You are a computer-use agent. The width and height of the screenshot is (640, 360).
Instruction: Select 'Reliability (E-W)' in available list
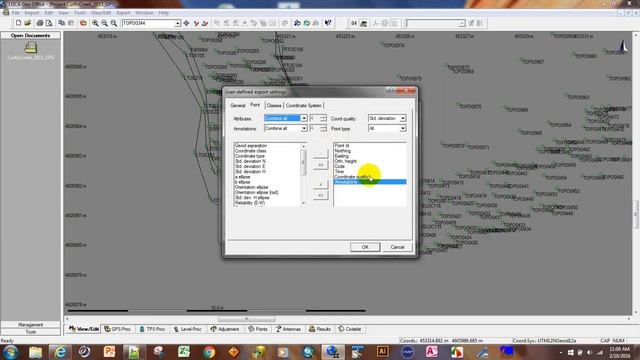pos(250,203)
